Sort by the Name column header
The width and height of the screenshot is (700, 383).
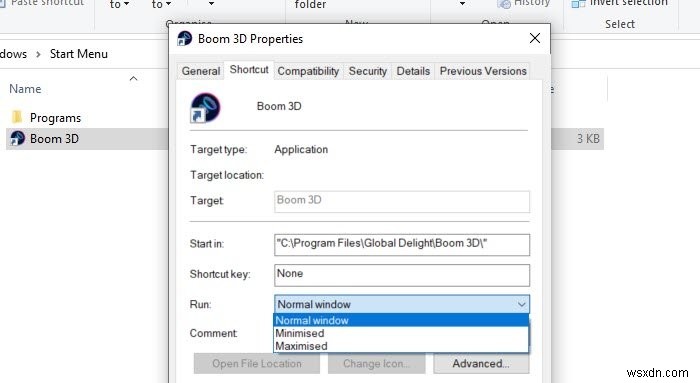[25, 89]
